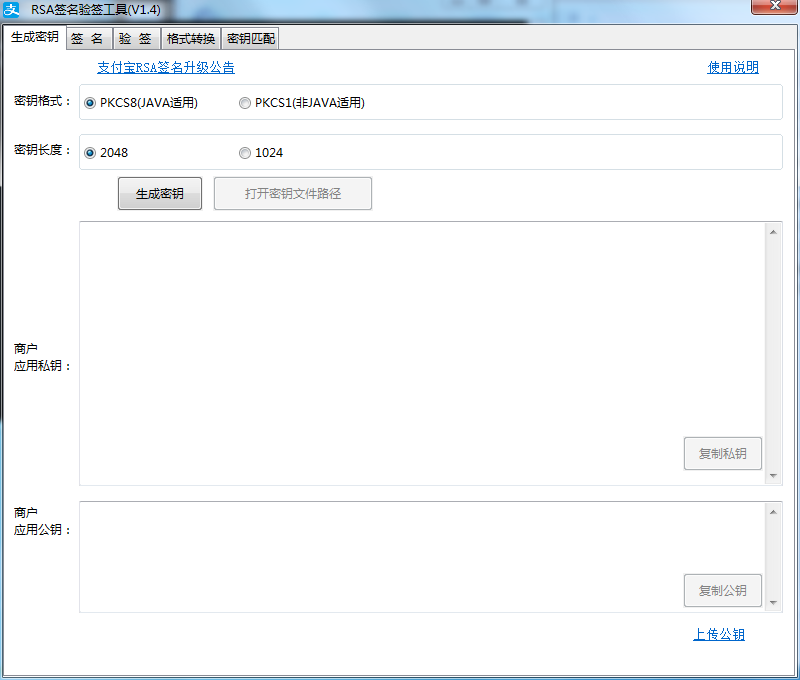800x680 pixels.
Task: Click the Alipay logo icon in title bar
Action: coord(13,9)
